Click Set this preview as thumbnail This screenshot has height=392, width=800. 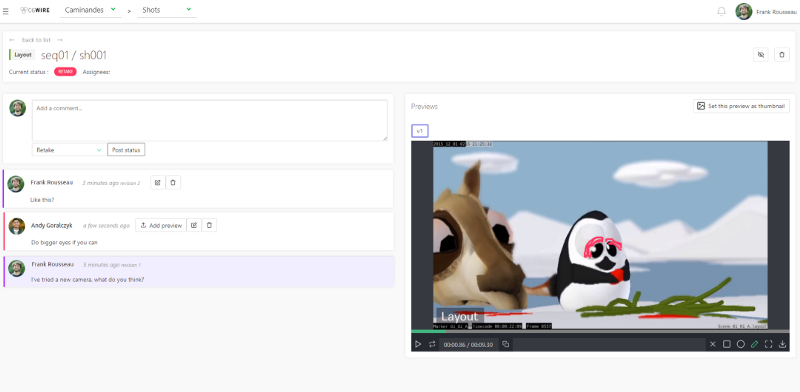pyautogui.click(x=741, y=106)
